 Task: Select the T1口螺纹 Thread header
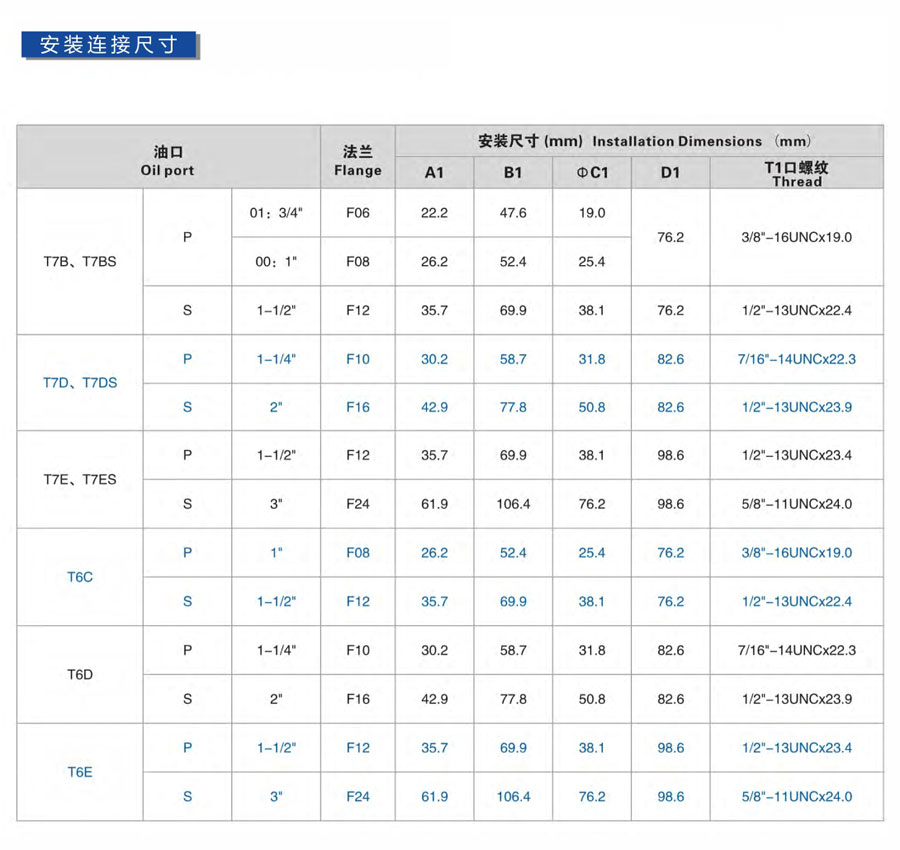[797, 173]
